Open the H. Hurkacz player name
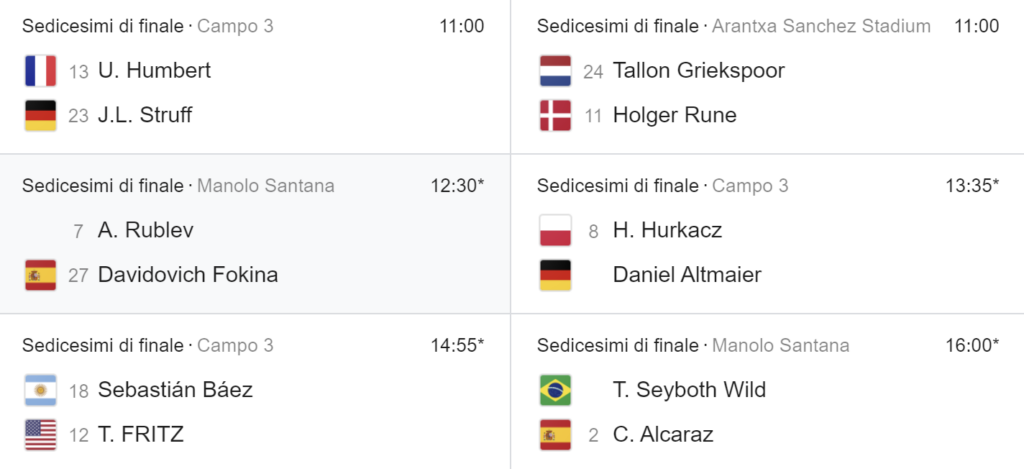Screen dimensions: 1024x469 click(x=667, y=230)
